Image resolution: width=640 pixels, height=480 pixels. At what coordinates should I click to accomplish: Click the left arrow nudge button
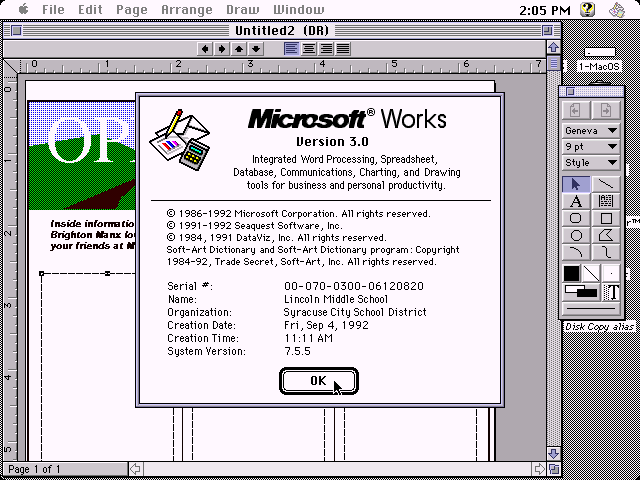(x=205, y=49)
